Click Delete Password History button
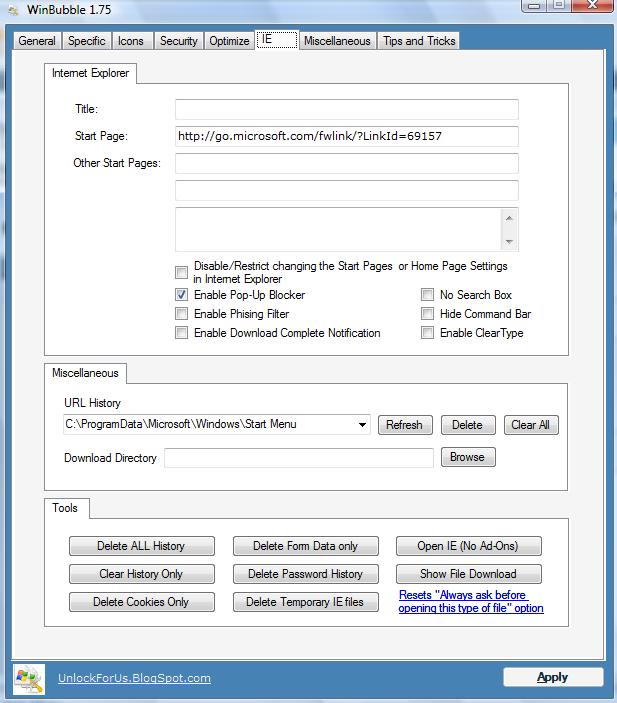617x703 pixels. [x=305, y=574]
